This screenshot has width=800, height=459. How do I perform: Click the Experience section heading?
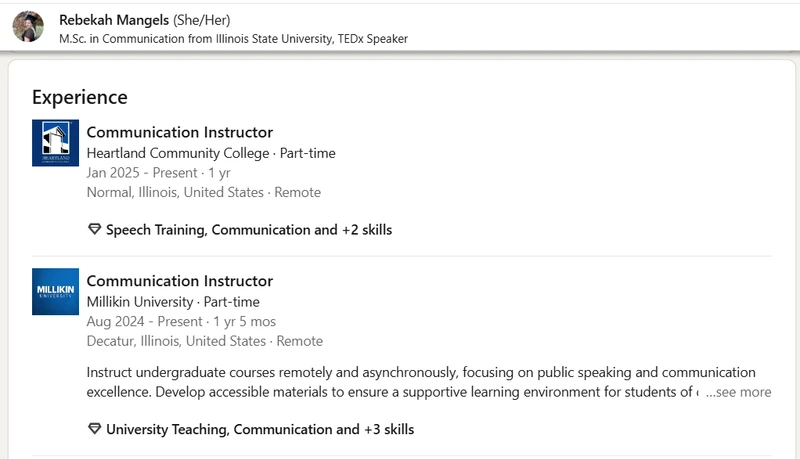tap(80, 97)
